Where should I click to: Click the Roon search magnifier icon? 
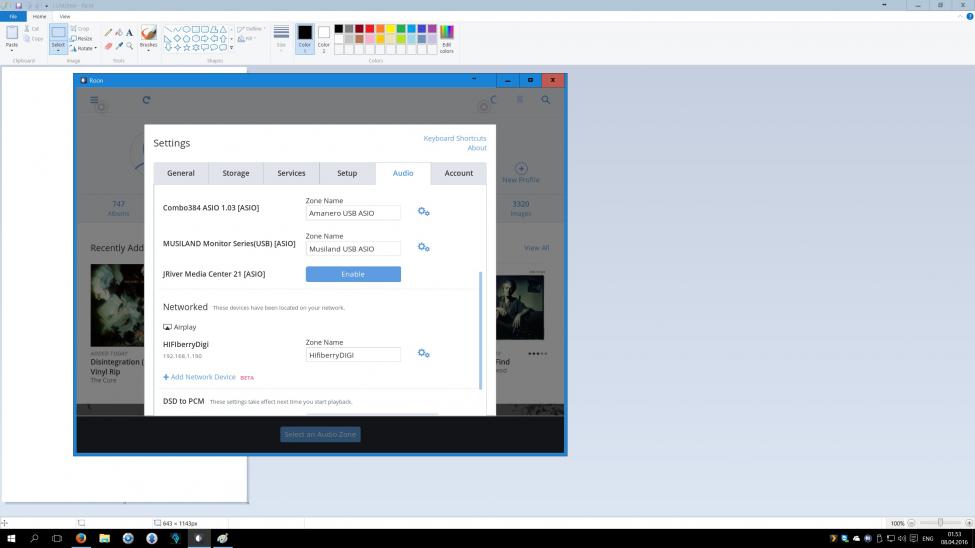coord(545,100)
